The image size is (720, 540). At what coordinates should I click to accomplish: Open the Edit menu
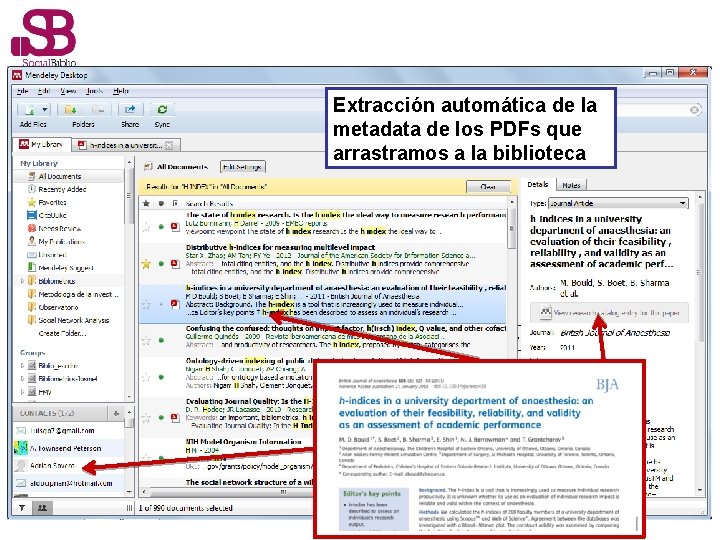[44, 91]
